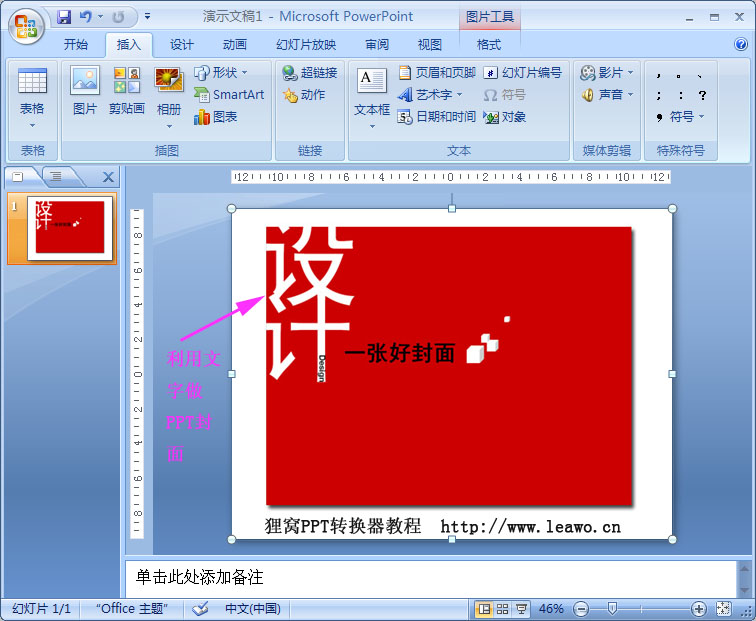Image resolution: width=756 pixels, height=621 pixels.
Task: Expand the 表格 dropdown arrow
Action: point(32,126)
